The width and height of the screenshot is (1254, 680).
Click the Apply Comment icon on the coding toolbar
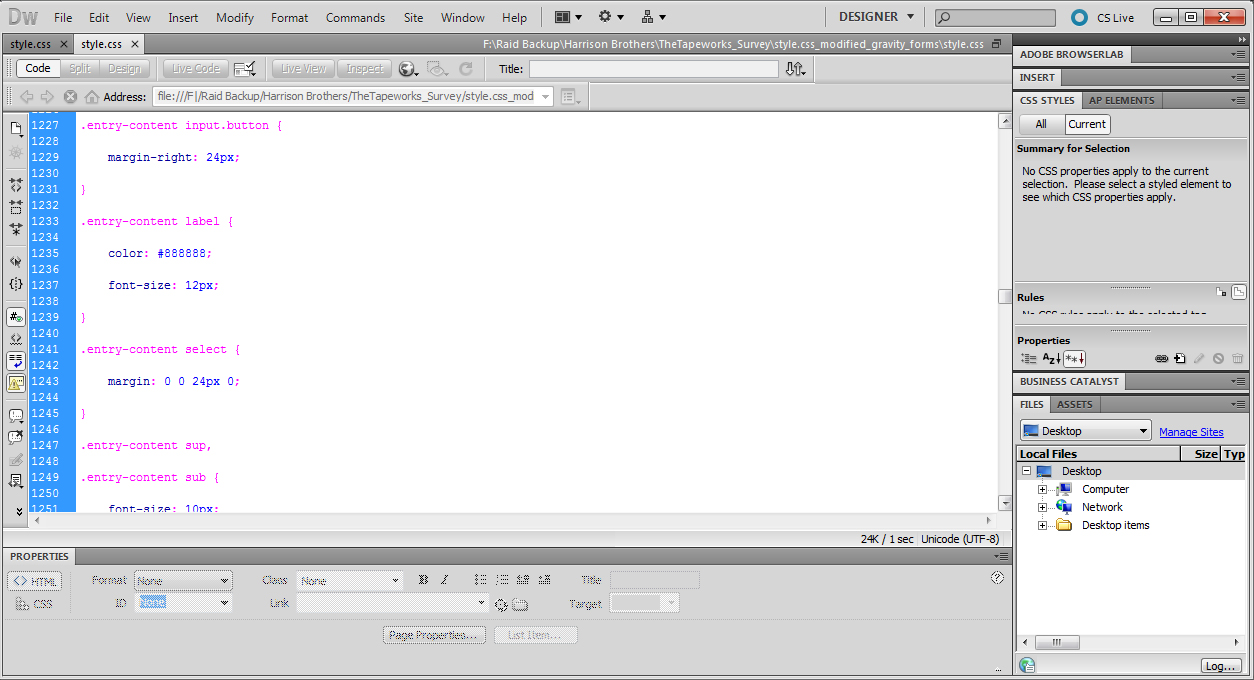(16, 416)
